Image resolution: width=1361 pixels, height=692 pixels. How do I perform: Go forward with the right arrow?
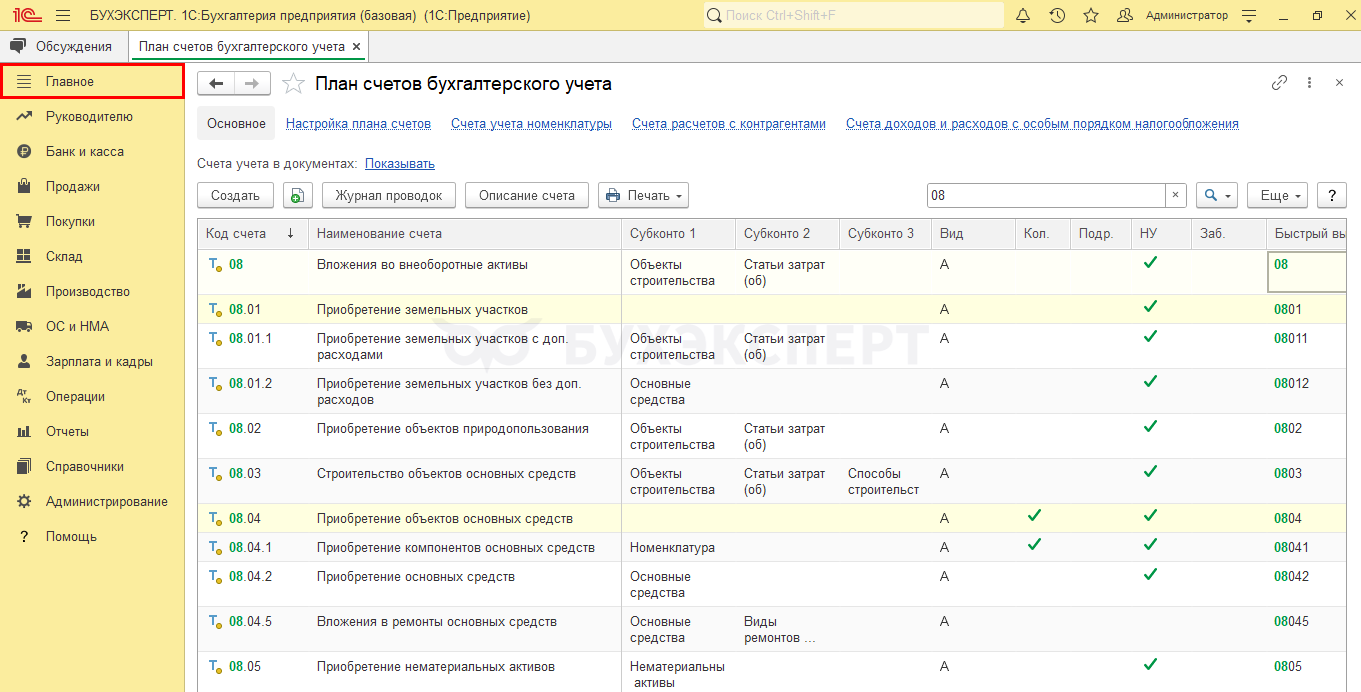pyautogui.click(x=252, y=84)
